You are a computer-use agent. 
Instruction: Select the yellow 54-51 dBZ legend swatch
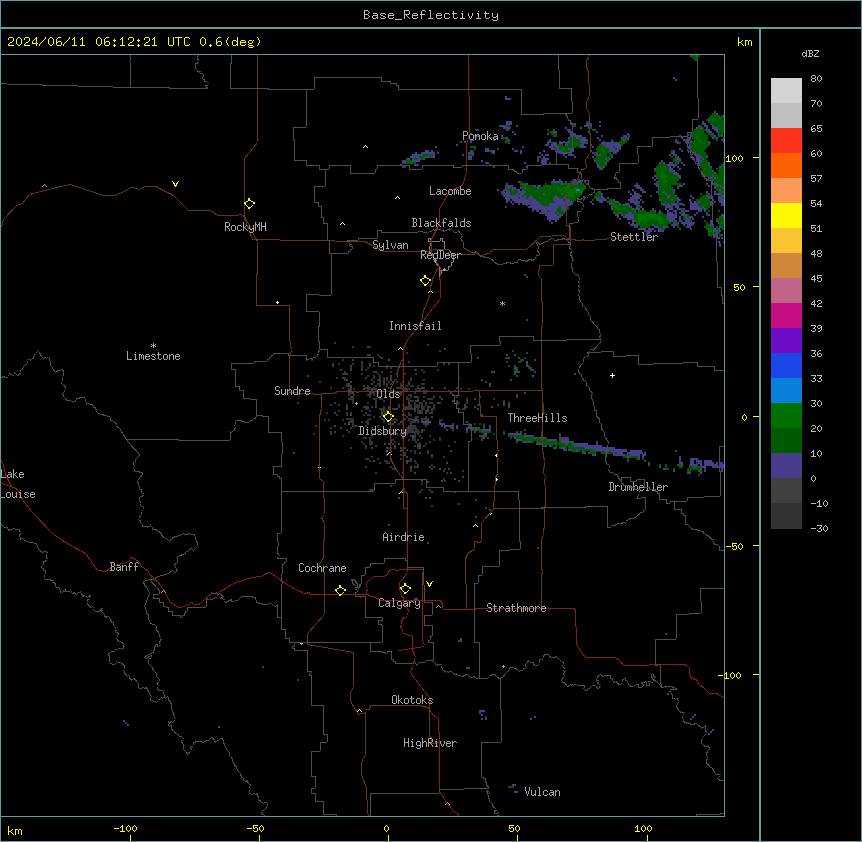pos(786,216)
